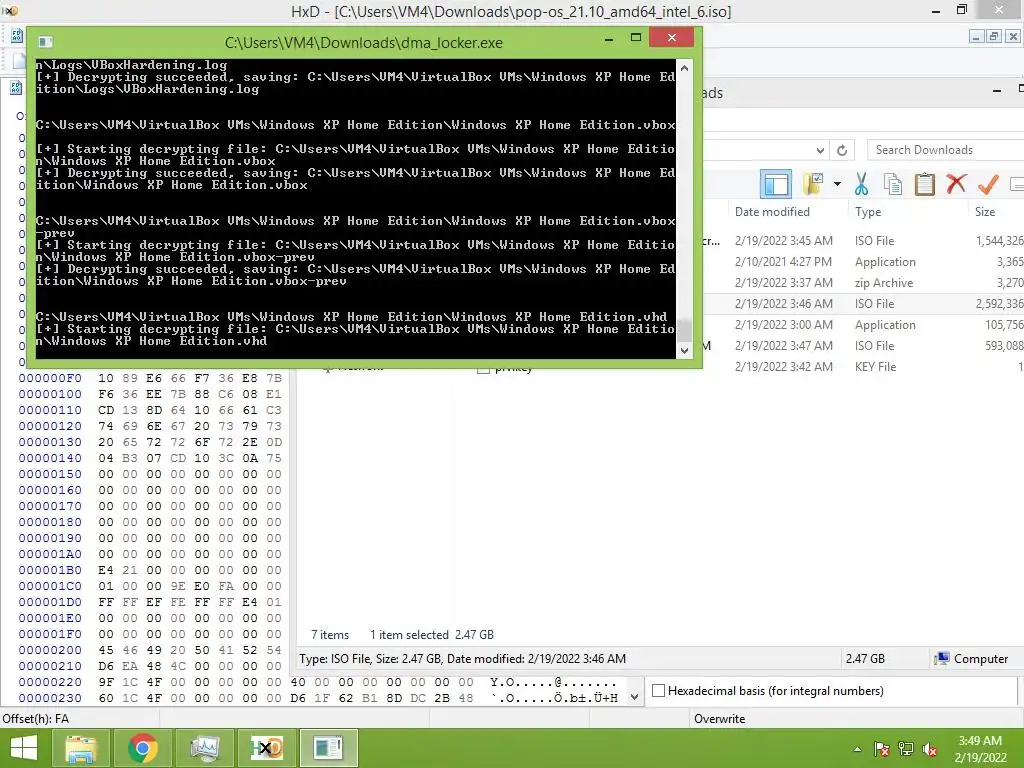Select the KEY File row

coord(863,366)
